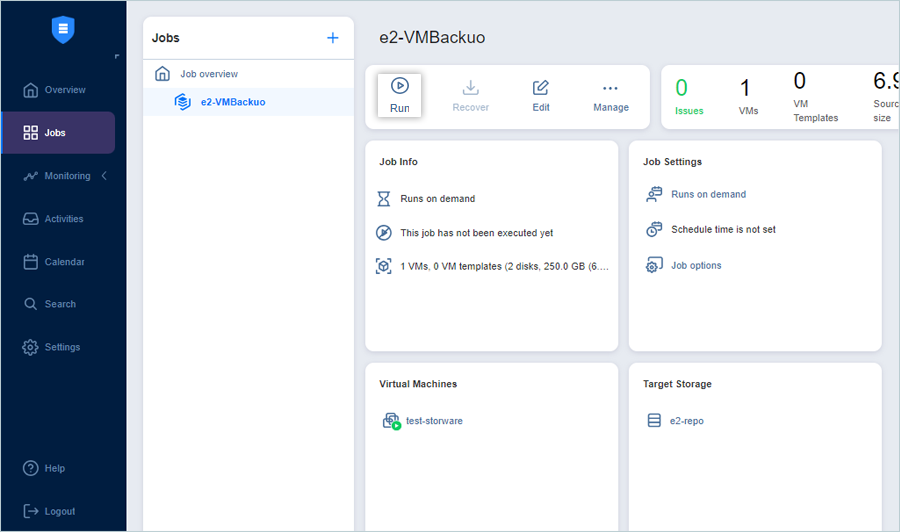Click the repository icon beside e2-repo
Image resolution: width=900 pixels, height=532 pixels.
(654, 420)
